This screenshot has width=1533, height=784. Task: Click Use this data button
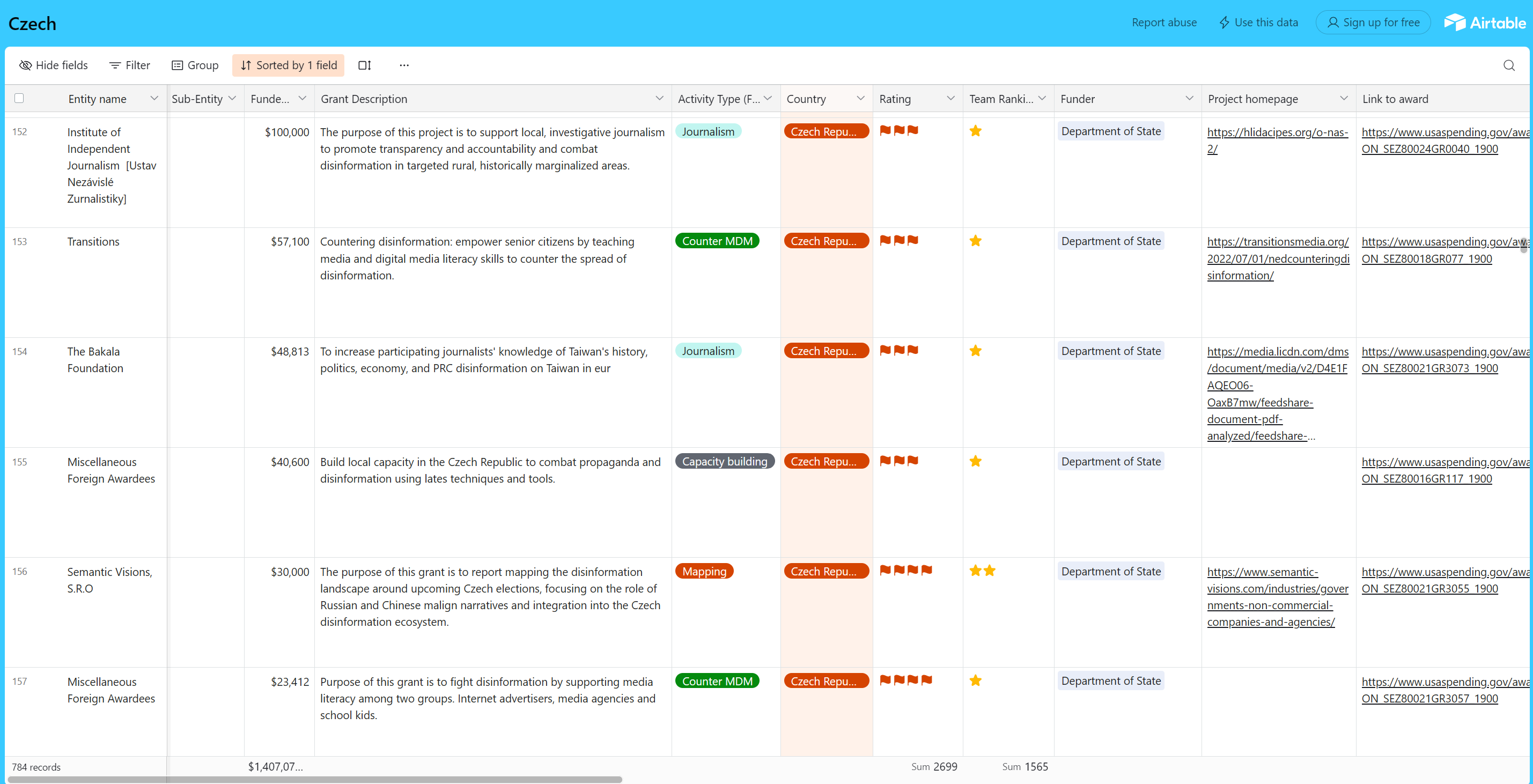pos(1258,23)
